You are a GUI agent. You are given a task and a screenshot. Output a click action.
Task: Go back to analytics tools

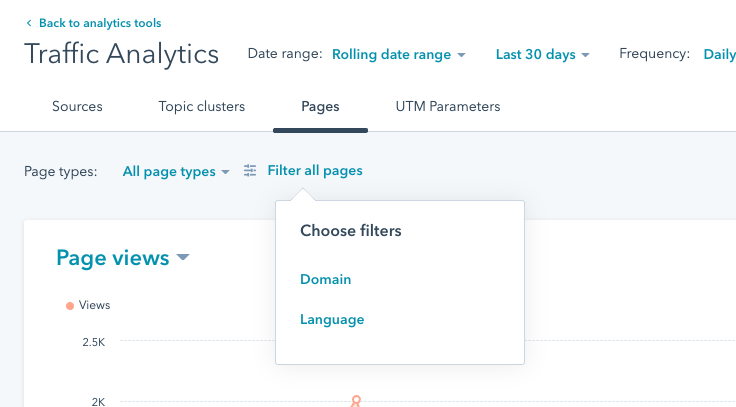coord(99,23)
